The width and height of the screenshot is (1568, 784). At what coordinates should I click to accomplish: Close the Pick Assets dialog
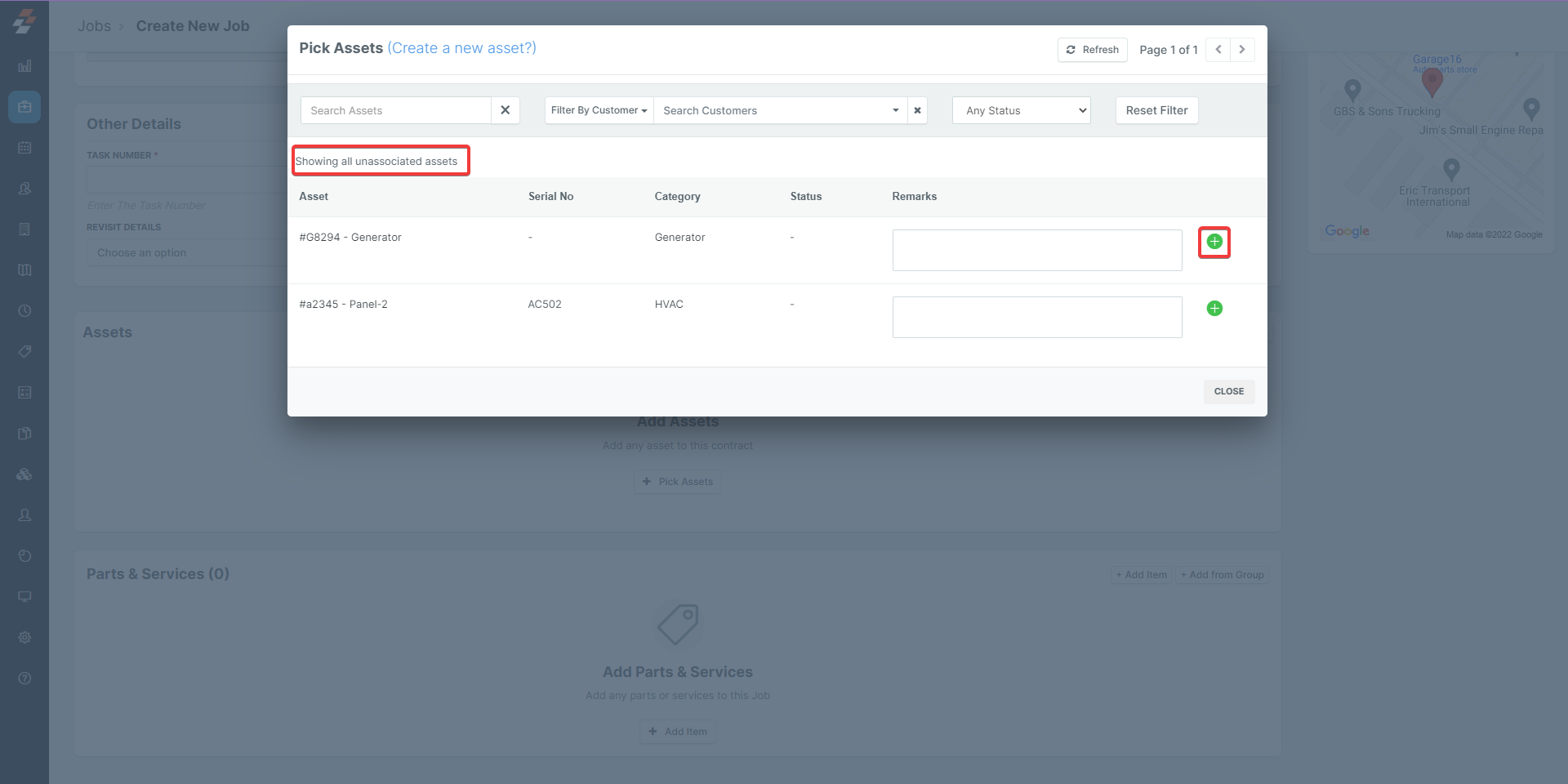click(x=1229, y=392)
